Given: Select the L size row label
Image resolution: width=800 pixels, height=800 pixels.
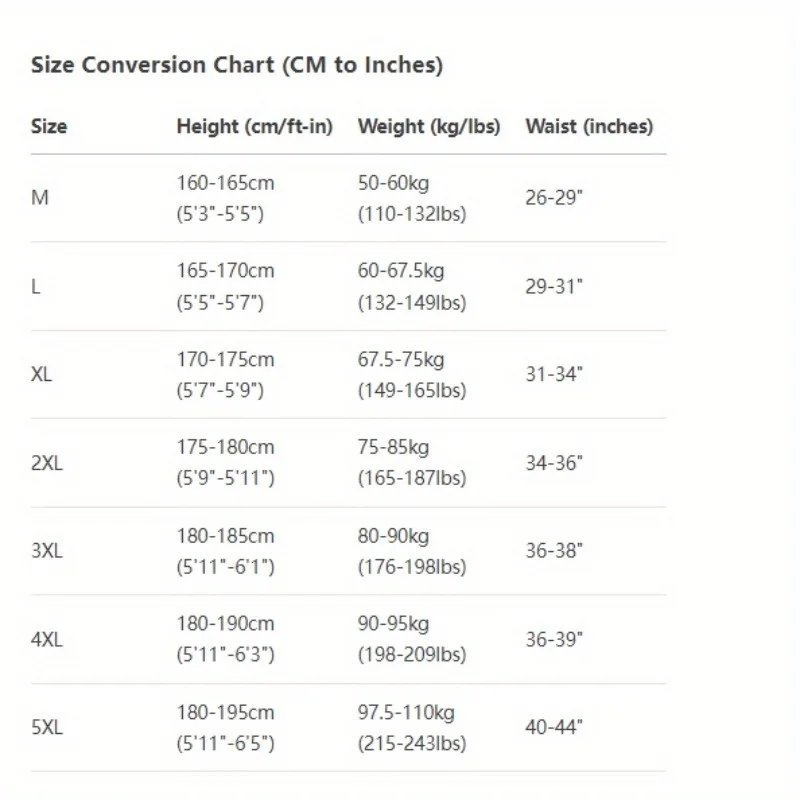Looking at the screenshot, I should pos(36,287).
